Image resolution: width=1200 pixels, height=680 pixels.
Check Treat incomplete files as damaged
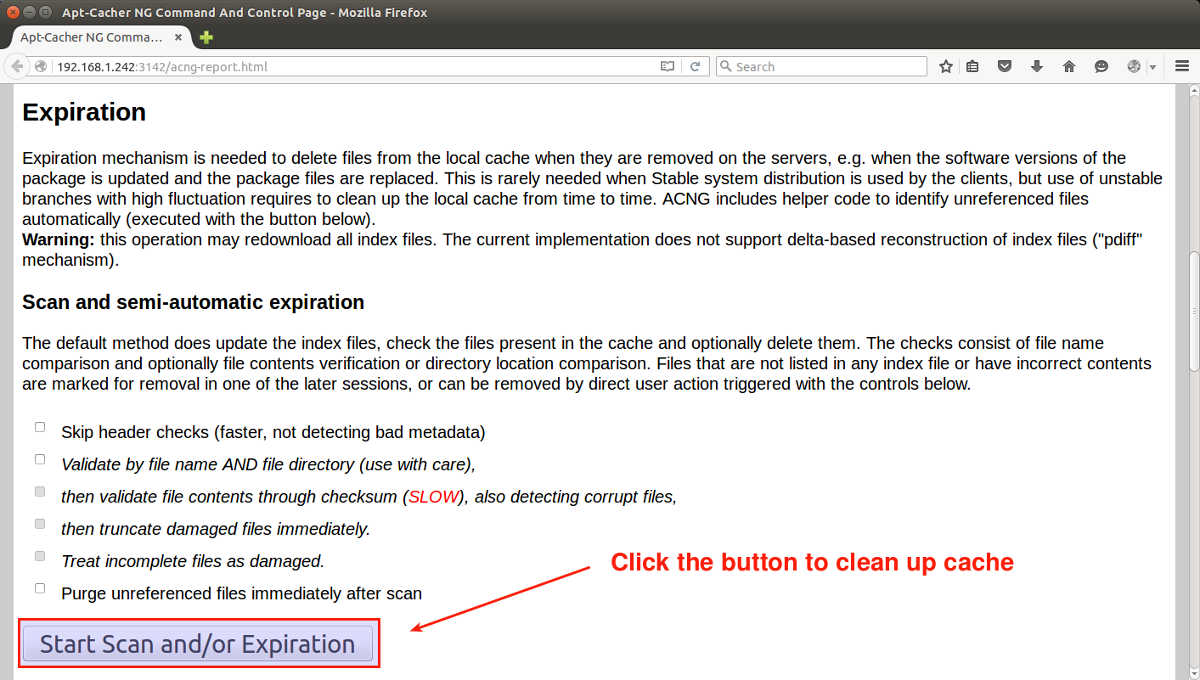point(40,555)
